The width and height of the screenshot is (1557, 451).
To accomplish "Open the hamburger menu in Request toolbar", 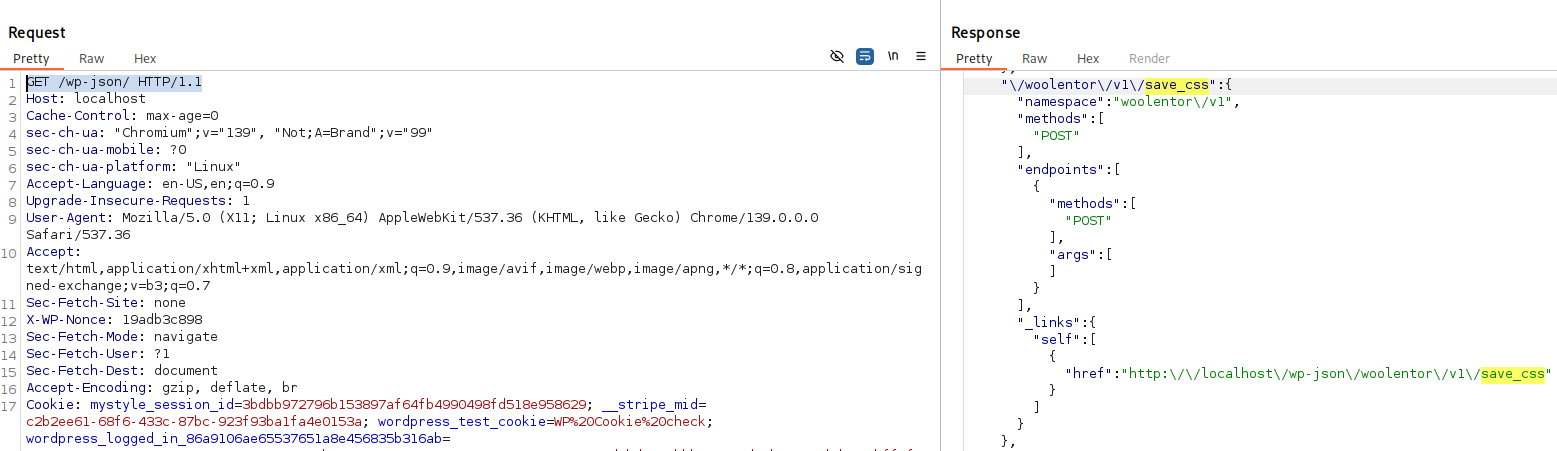I will [921, 56].
